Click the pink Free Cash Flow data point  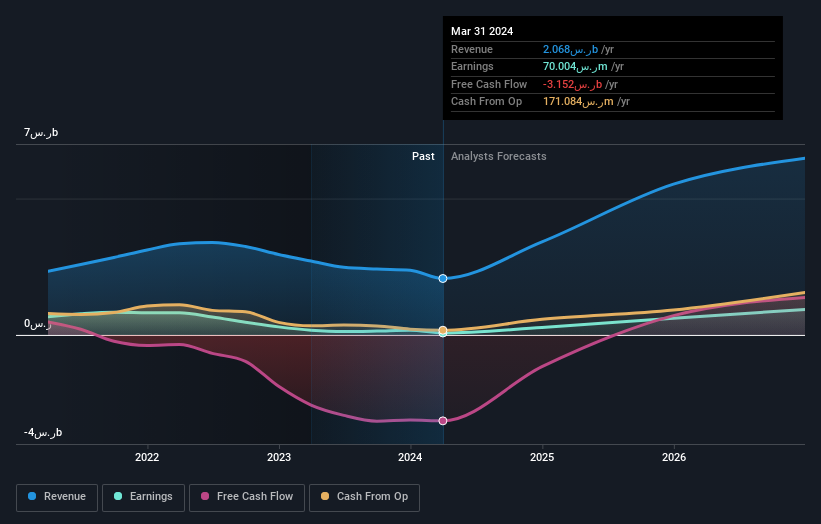(443, 421)
